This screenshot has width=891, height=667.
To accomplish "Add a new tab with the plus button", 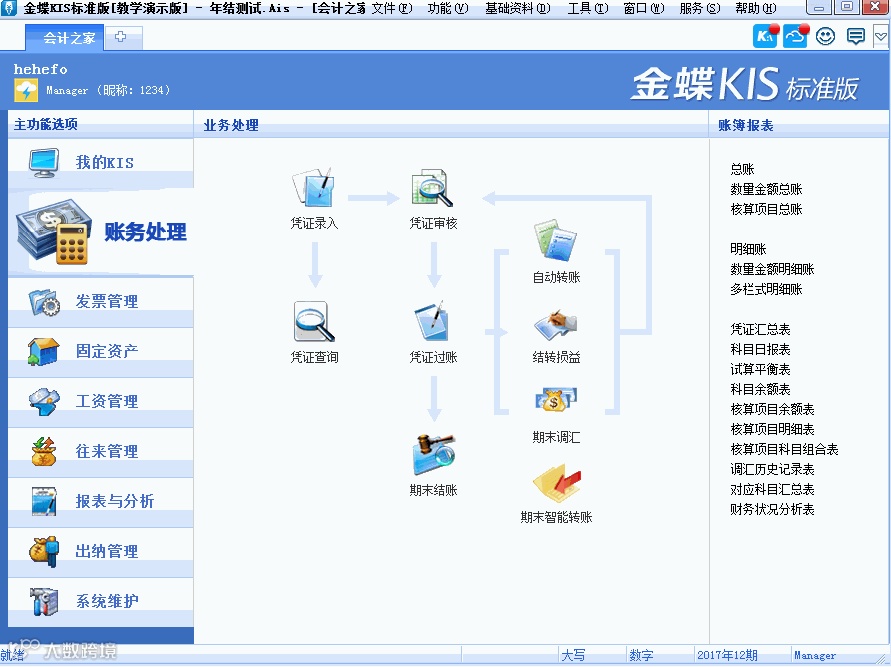I will click(121, 37).
